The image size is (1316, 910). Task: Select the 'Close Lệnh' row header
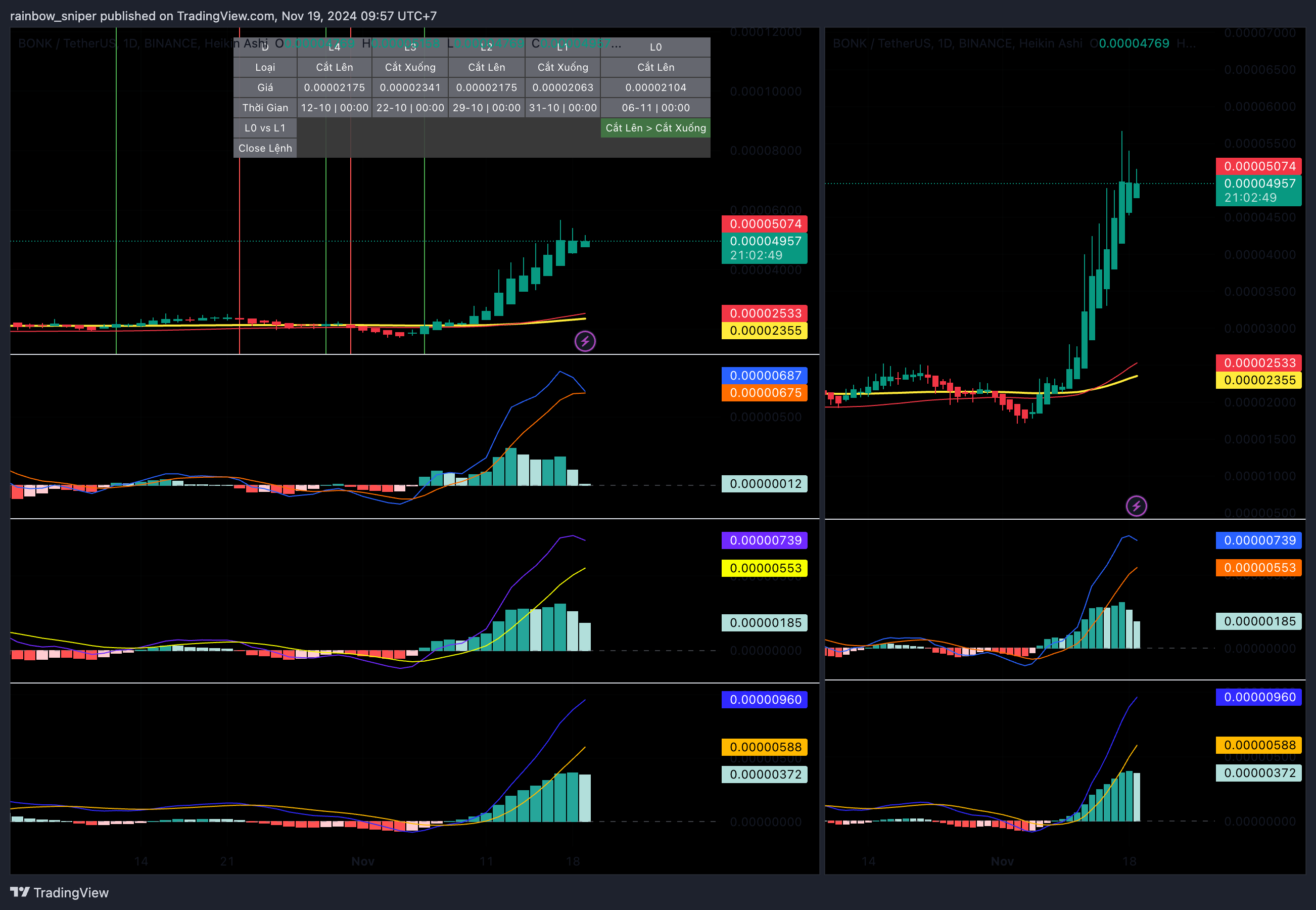pyautogui.click(x=265, y=148)
